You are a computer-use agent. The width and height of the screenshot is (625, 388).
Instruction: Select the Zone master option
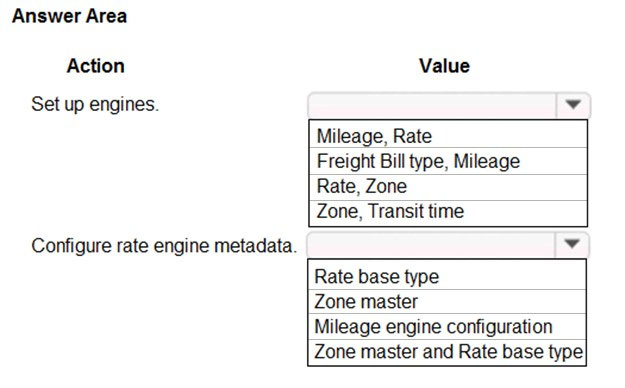447,301
